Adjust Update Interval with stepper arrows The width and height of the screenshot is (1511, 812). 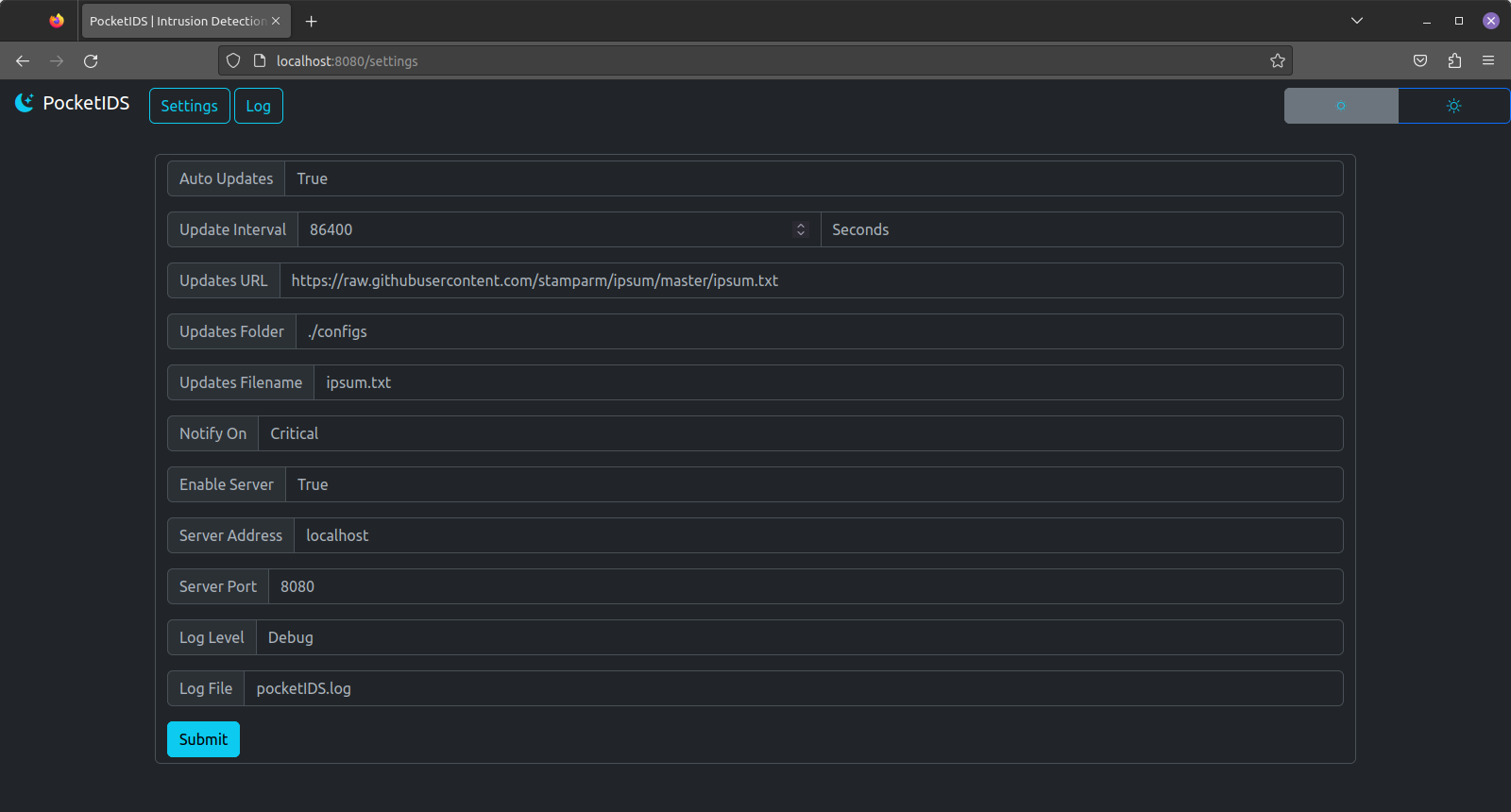pyautogui.click(x=801, y=229)
